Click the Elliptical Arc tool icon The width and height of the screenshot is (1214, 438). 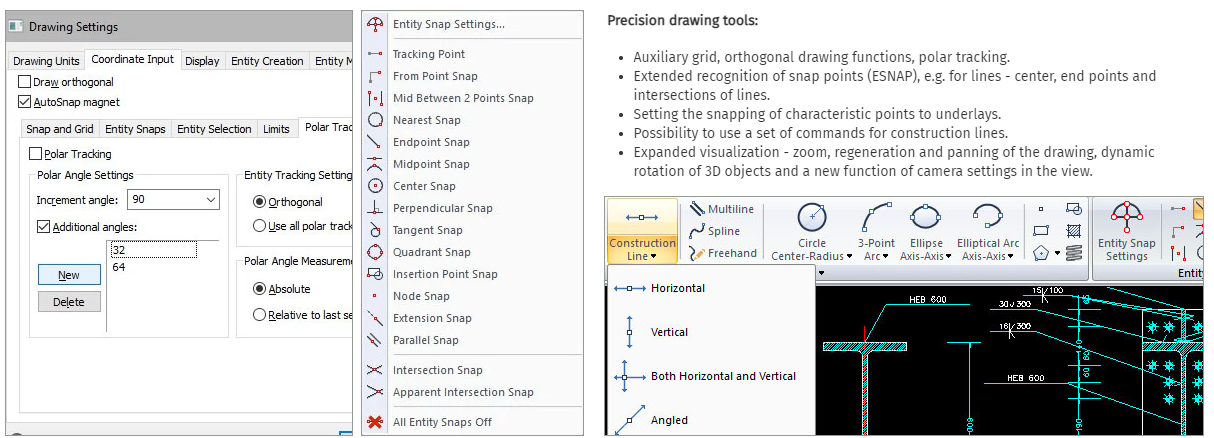(987, 218)
